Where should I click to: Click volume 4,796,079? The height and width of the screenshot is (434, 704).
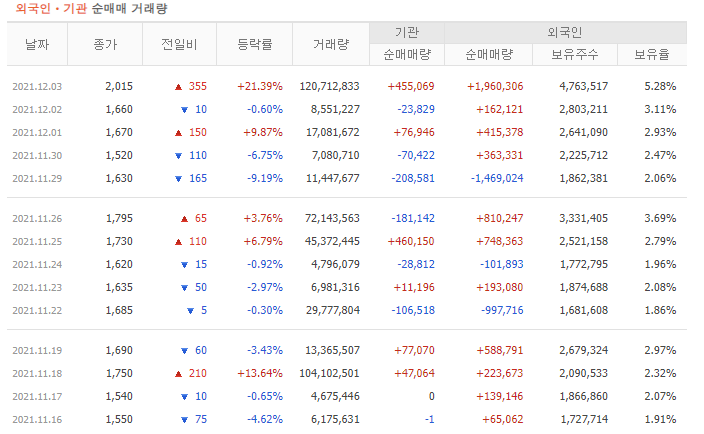[335, 264]
